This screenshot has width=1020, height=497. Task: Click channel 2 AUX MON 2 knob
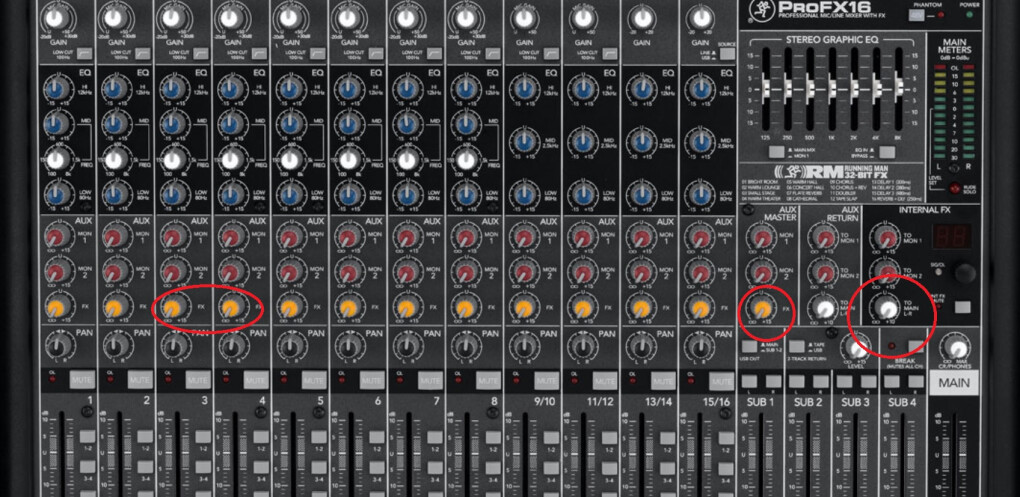click(x=114, y=271)
